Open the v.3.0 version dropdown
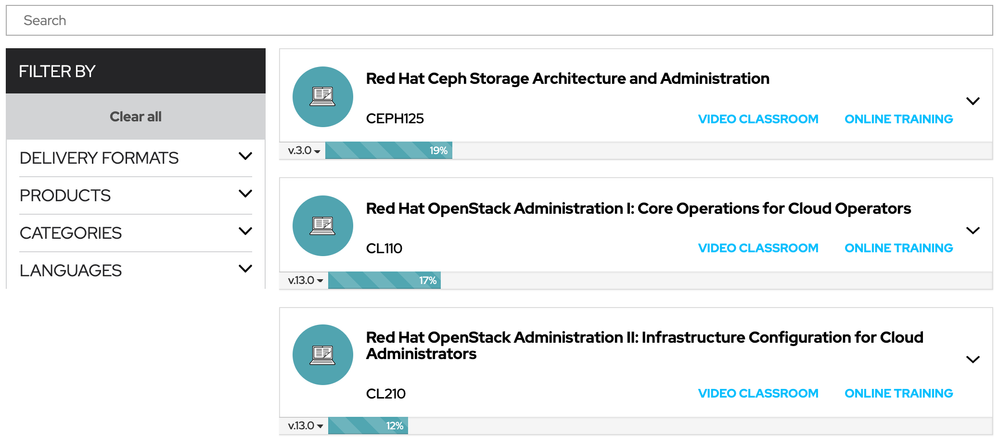Image resolution: width=999 pixels, height=440 pixels. pyautogui.click(x=304, y=151)
